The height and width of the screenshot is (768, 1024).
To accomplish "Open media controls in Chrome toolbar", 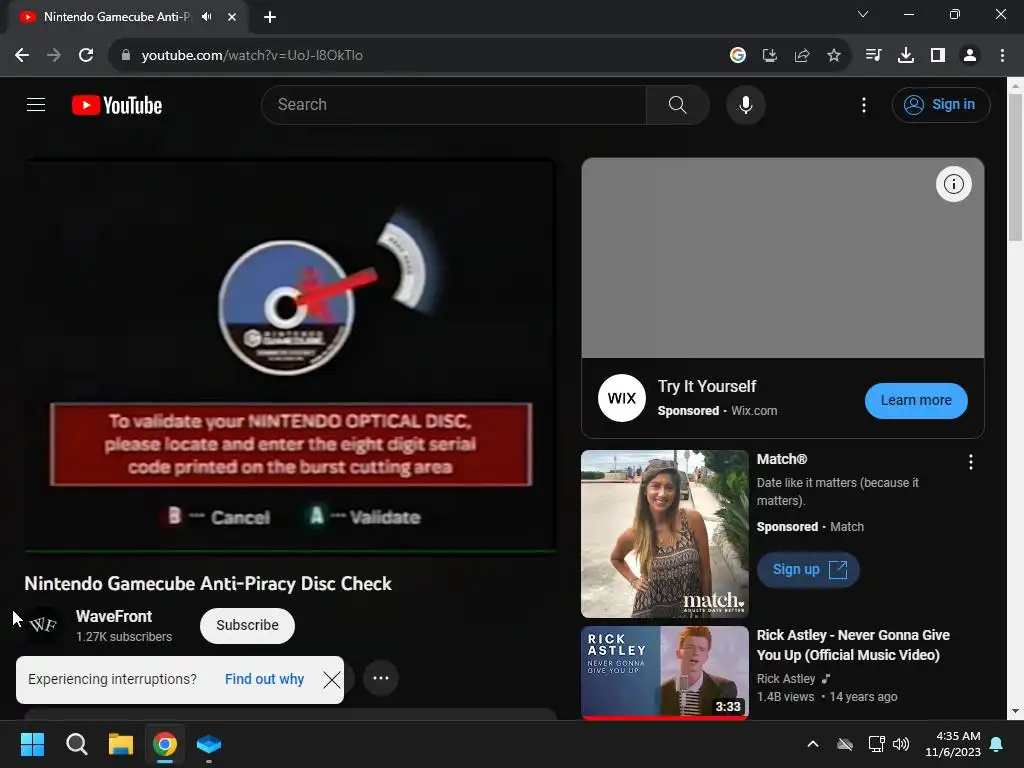I will click(873, 56).
